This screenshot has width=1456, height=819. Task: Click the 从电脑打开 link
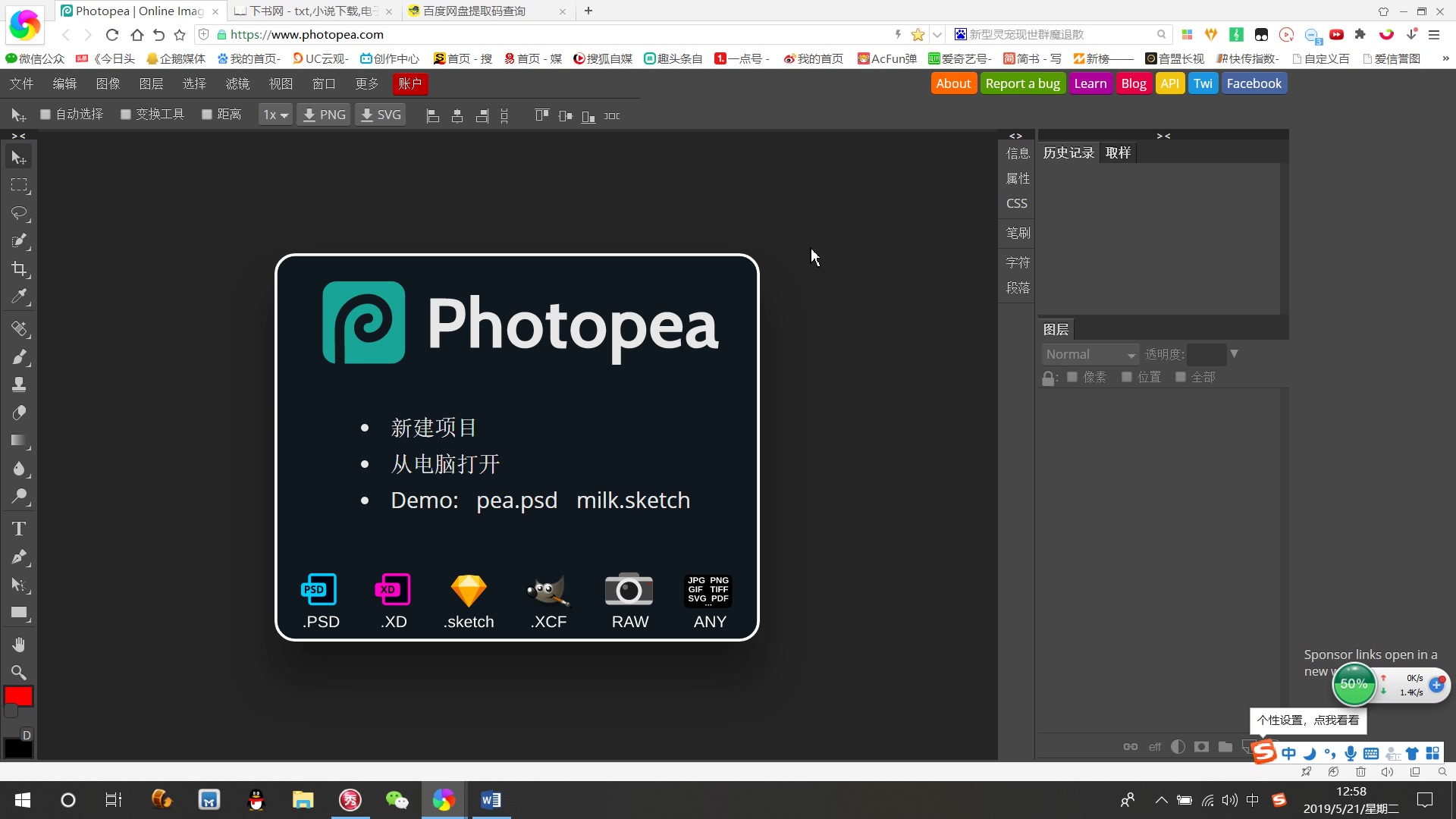(x=445, y=464)
